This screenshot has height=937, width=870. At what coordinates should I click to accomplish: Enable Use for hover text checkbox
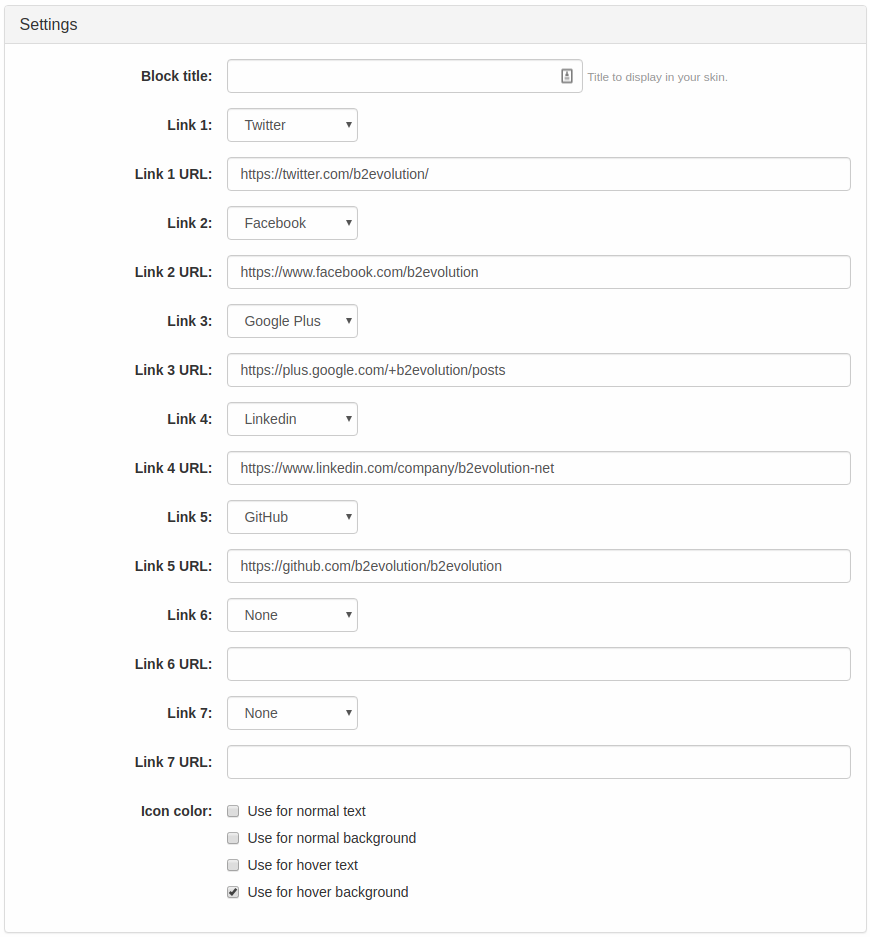click(x=233, y=865)
